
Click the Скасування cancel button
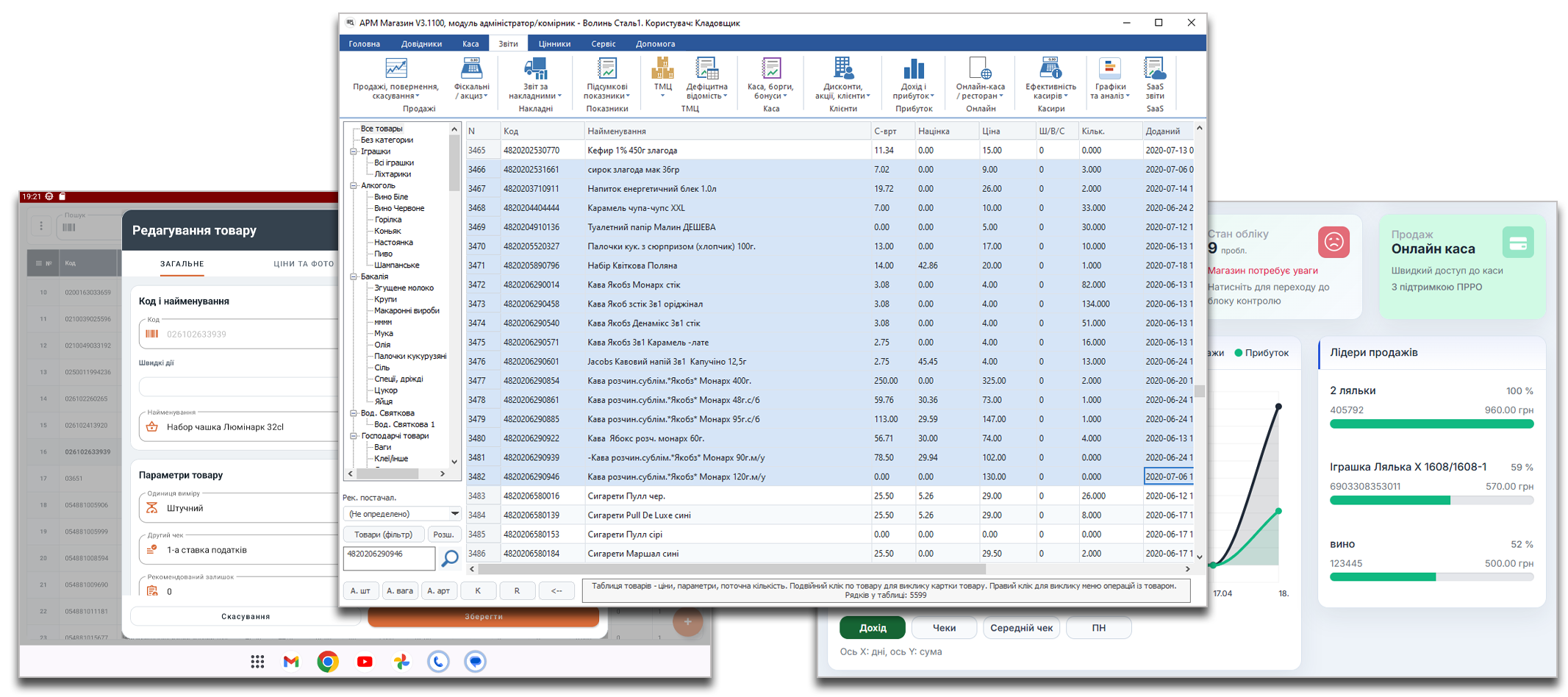click(246, 616)
